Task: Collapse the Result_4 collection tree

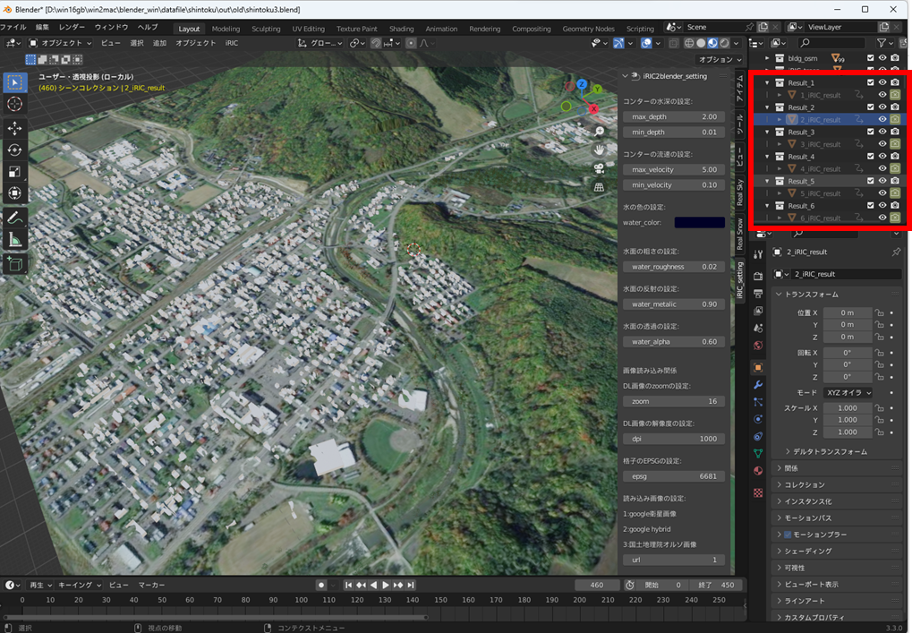Action: coord(767,157)
